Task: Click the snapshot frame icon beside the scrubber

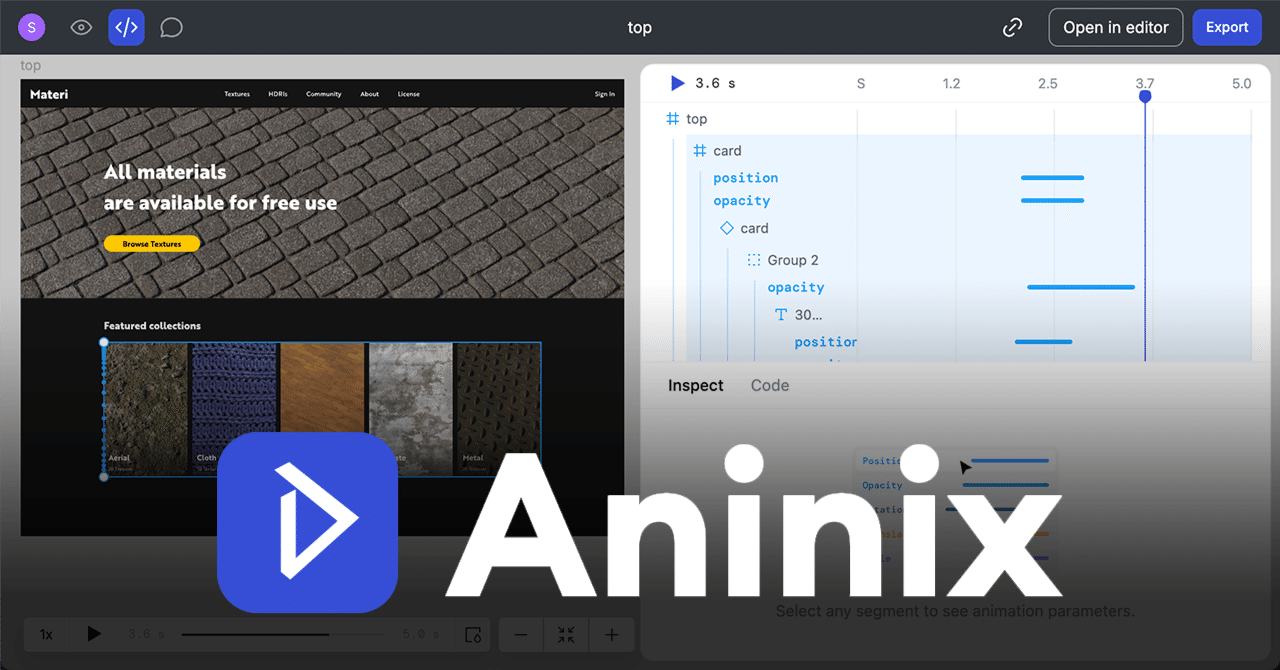Action: click(471, 634)
